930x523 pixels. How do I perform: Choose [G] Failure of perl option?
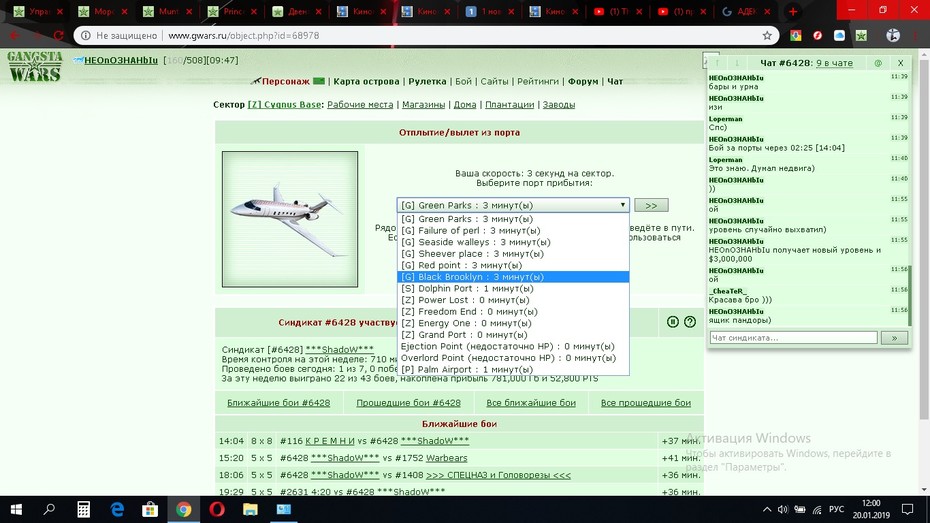pos(513,231)
